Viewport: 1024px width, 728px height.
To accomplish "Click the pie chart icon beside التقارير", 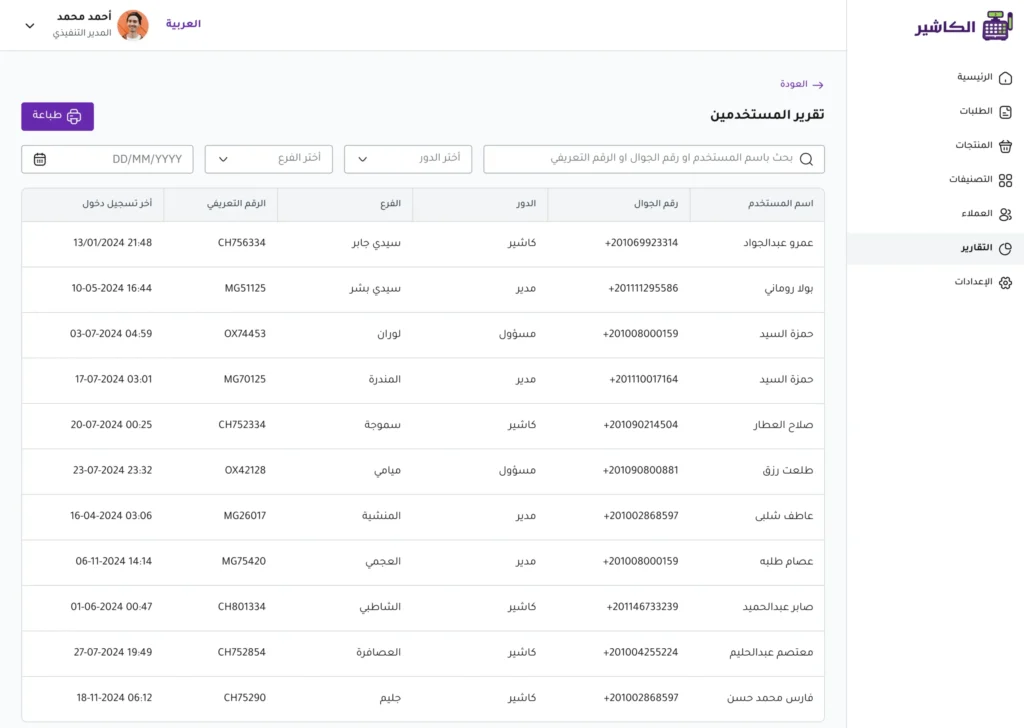I will click(x=1005, y=248).
